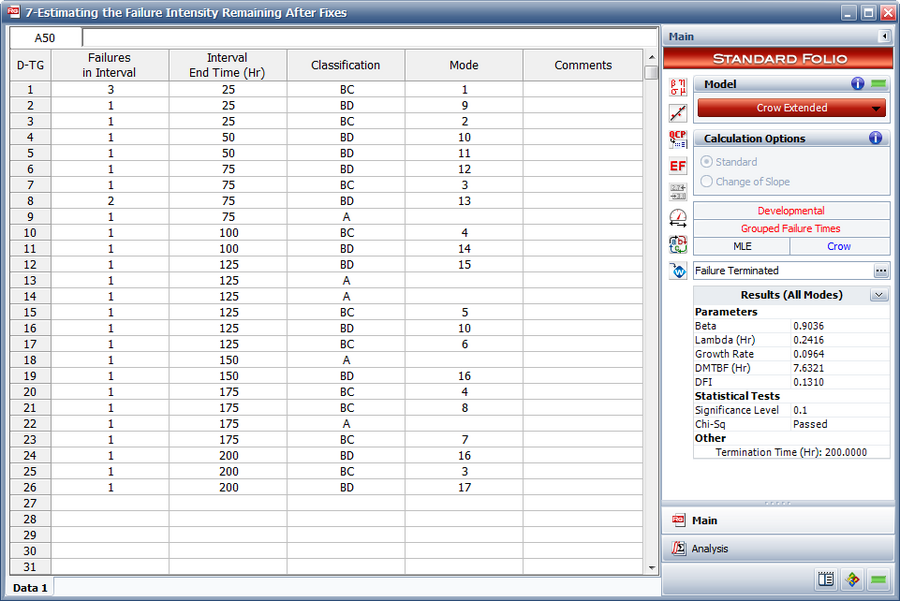Click the A50 cell reference box
The height and width of the screenshot is (601, 900).
pyautogui.click(x=46, y=37)
